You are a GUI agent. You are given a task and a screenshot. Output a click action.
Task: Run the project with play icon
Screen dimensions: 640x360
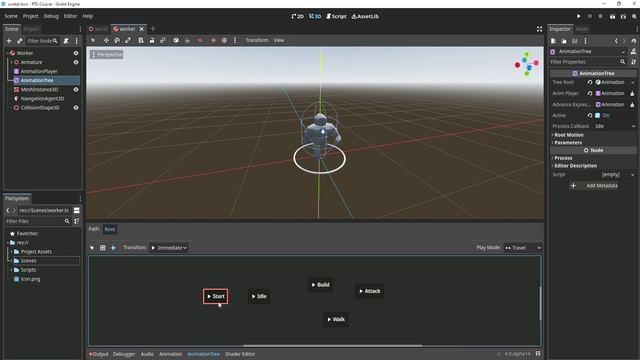coord(578,16)
